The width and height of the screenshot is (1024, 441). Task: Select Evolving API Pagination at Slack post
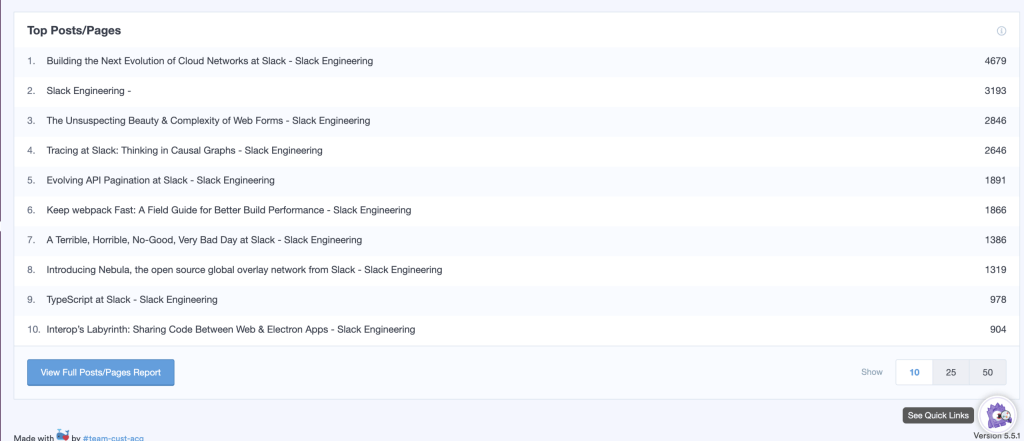[x=160, y=181]
